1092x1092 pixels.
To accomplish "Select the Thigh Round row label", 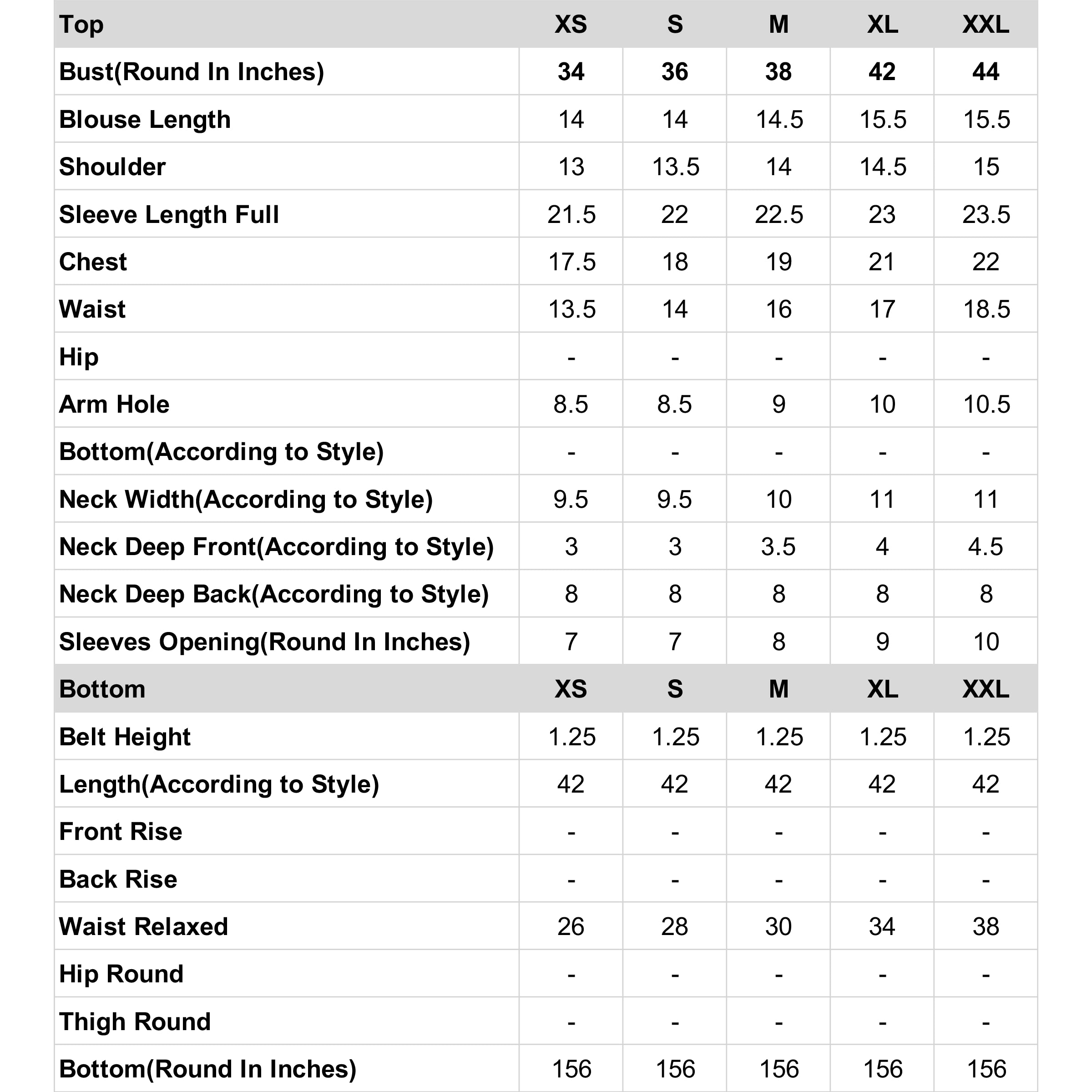I will coord(135,1021).
